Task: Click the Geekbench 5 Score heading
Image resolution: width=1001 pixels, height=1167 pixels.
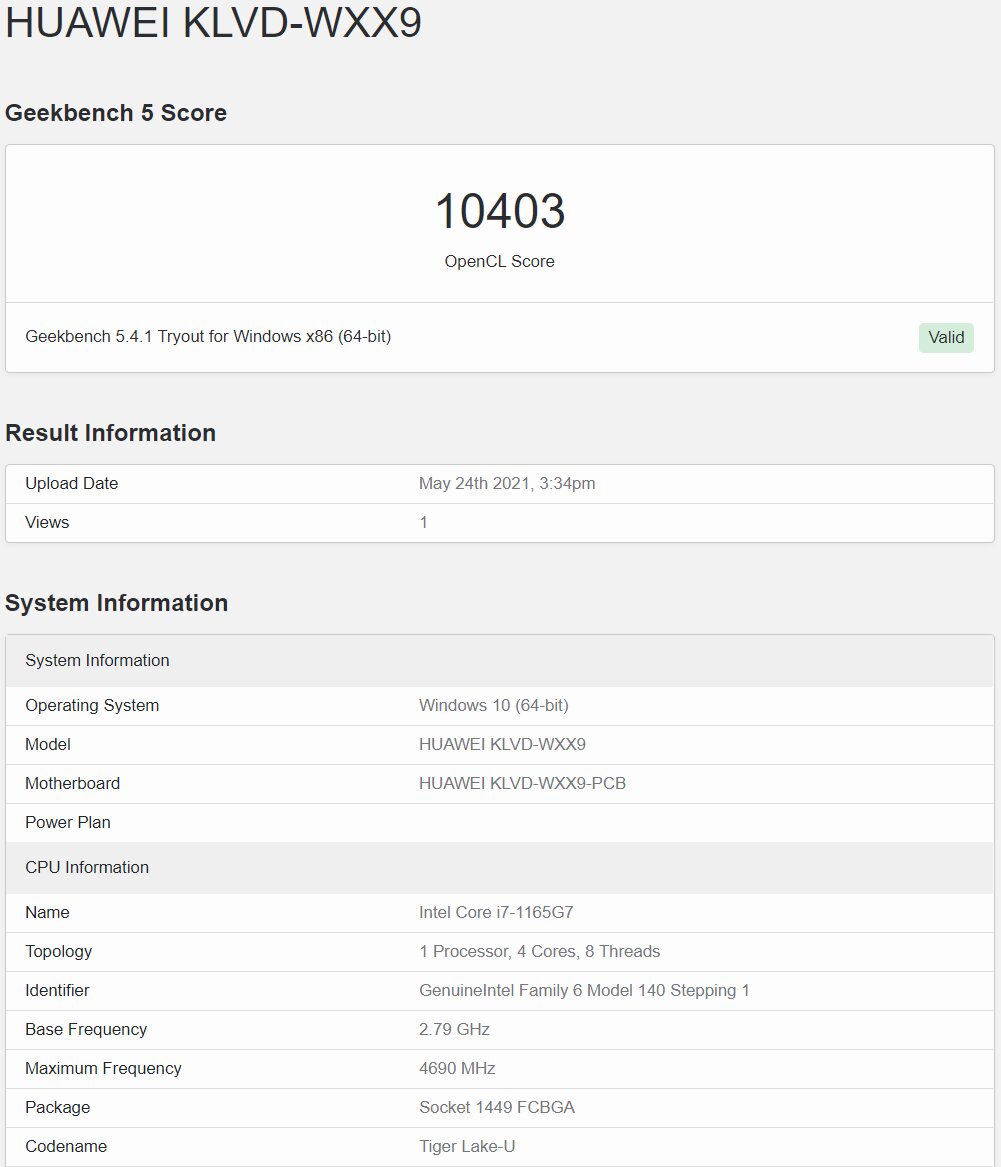Action: tap(116, 112)
